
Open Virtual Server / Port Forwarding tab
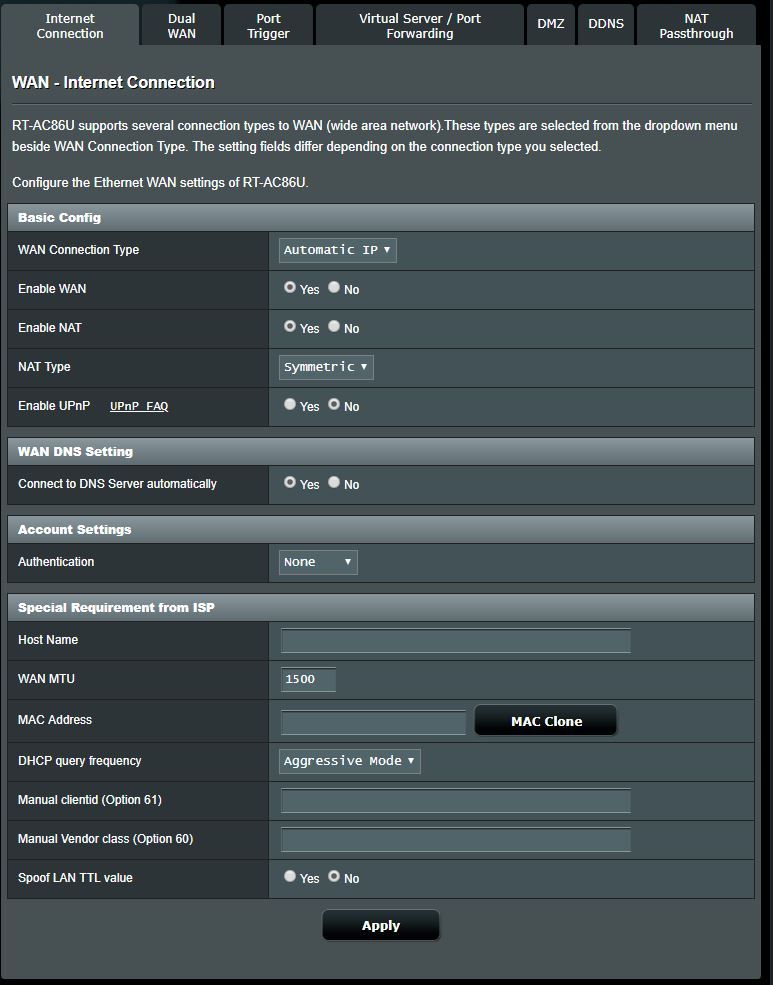(419, 26)
